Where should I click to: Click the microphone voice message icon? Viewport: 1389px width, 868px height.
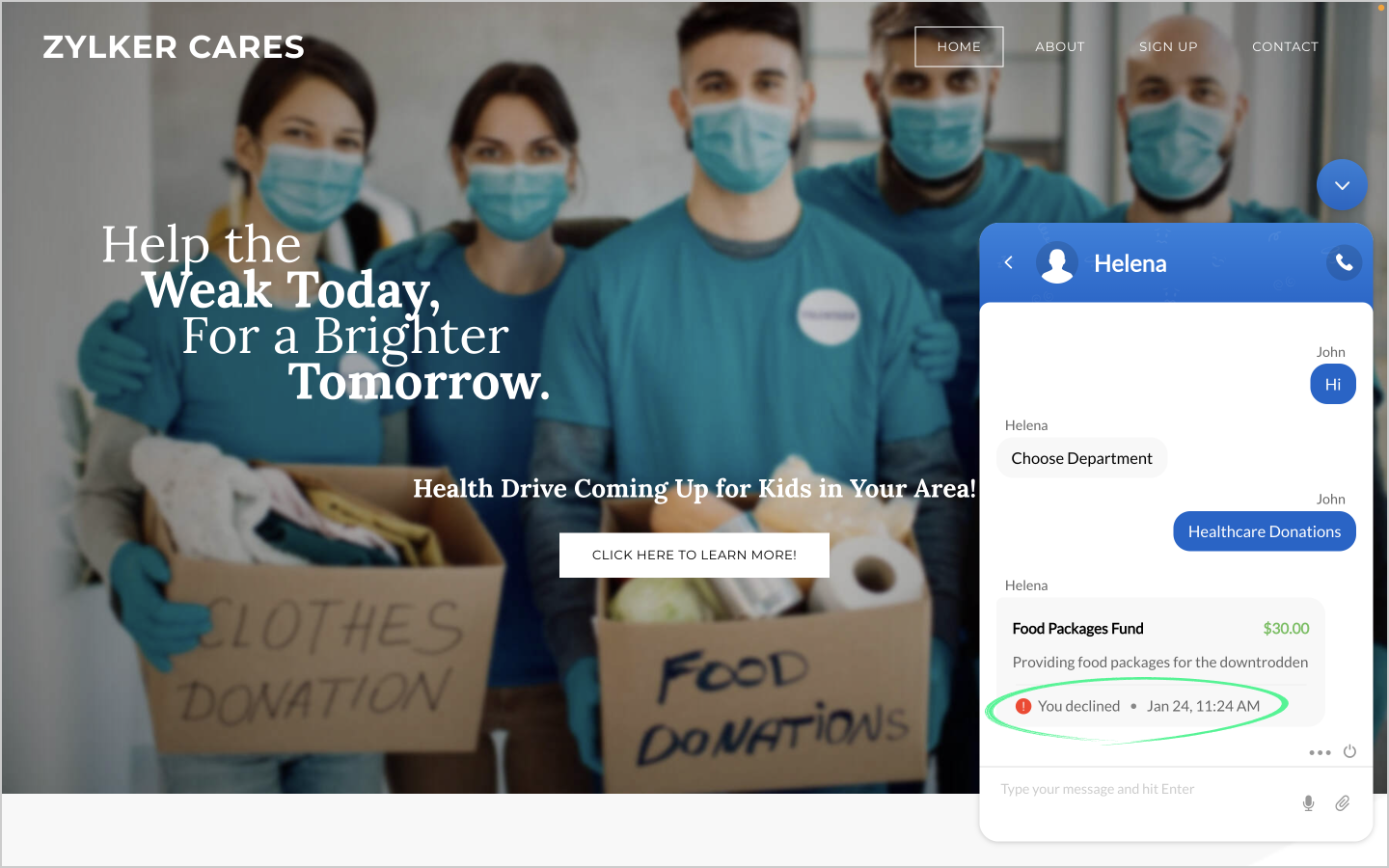pos(1308,803)
